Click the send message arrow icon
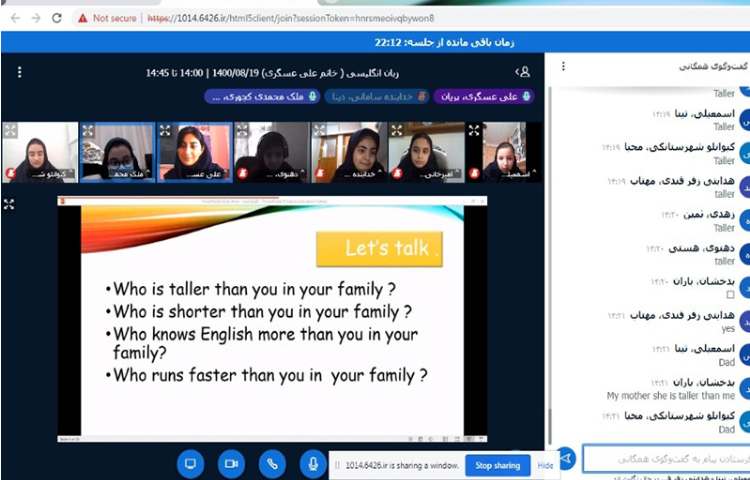Screen dimensions: 750x480 tap(566, 459)
